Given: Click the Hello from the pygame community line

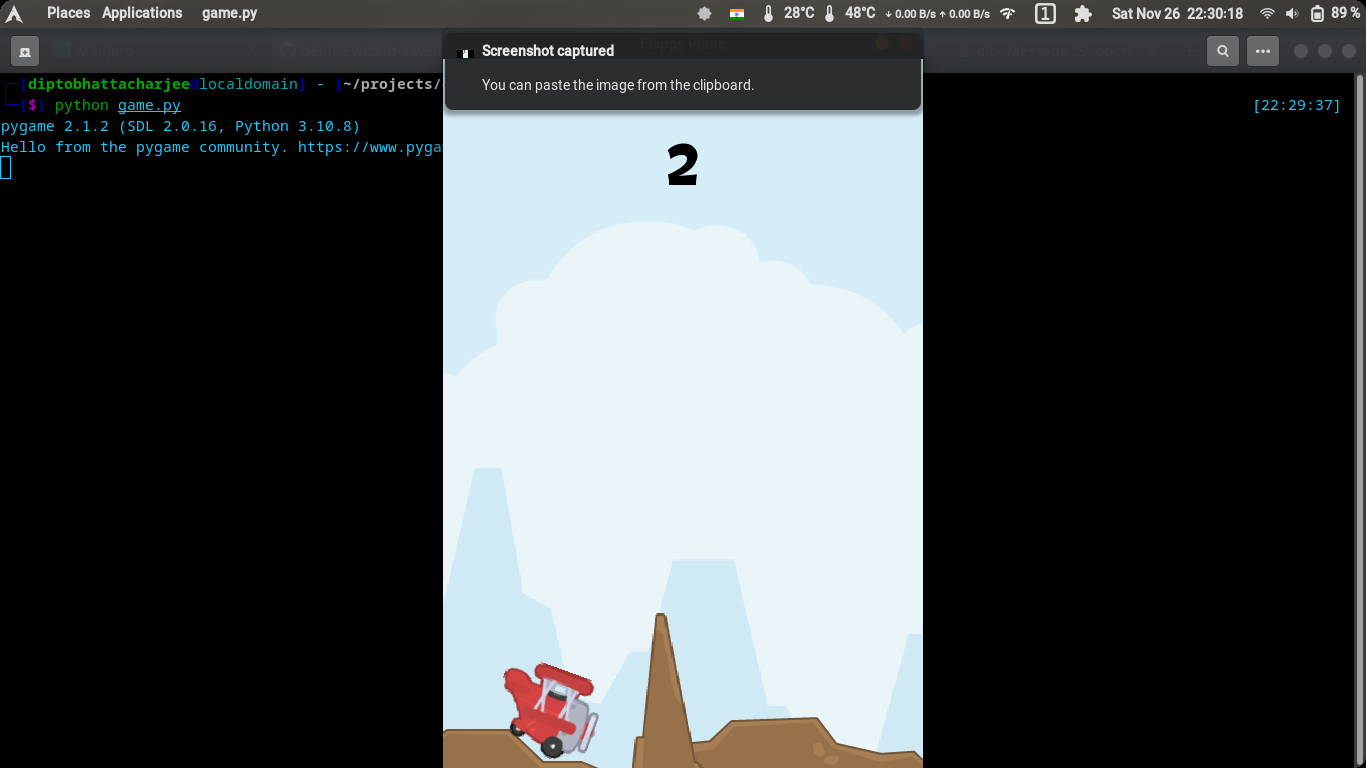Looking at the screenshot, I should 221,147.
